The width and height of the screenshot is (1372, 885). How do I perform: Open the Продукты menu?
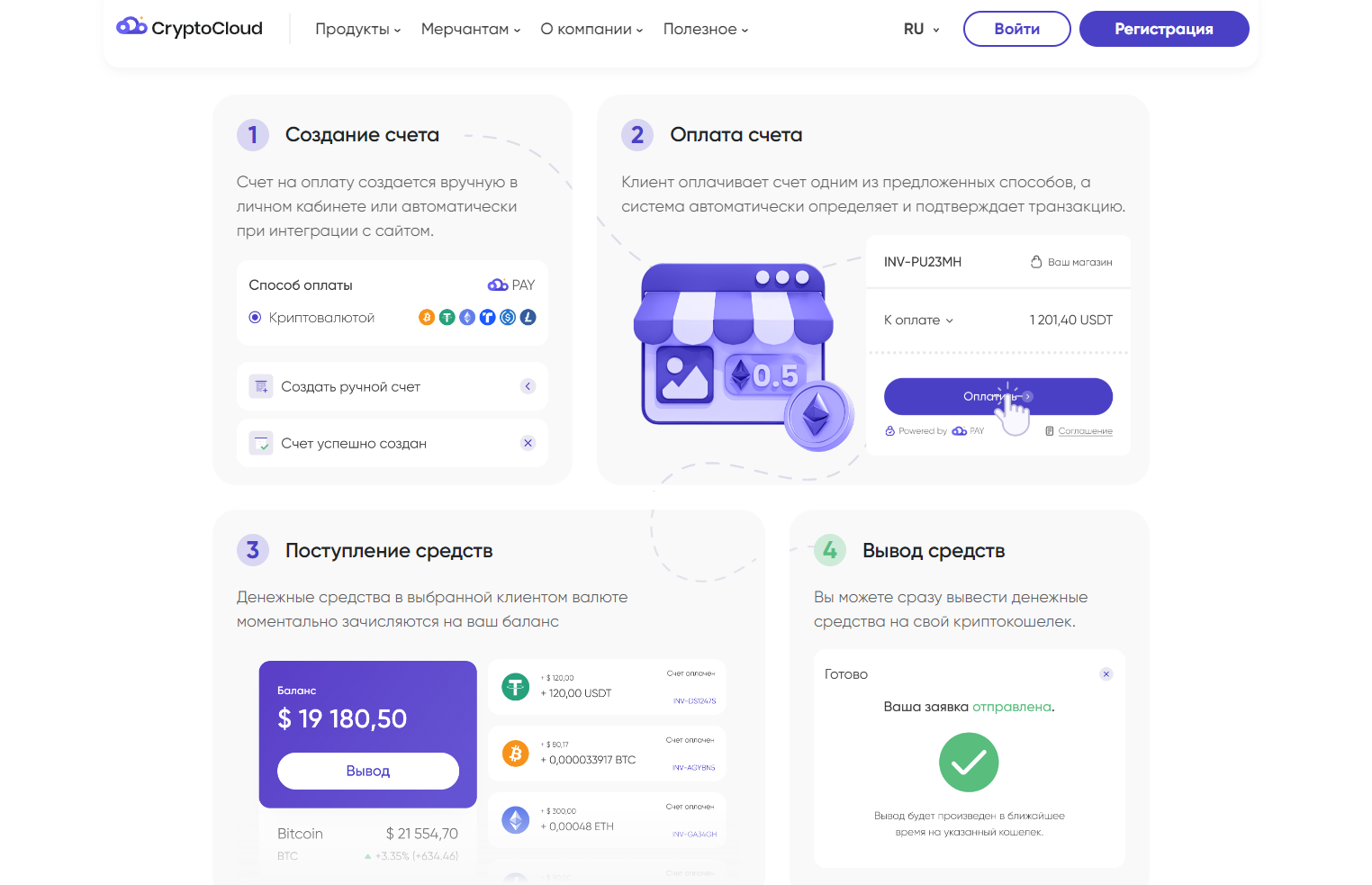[x=357, y=29]
